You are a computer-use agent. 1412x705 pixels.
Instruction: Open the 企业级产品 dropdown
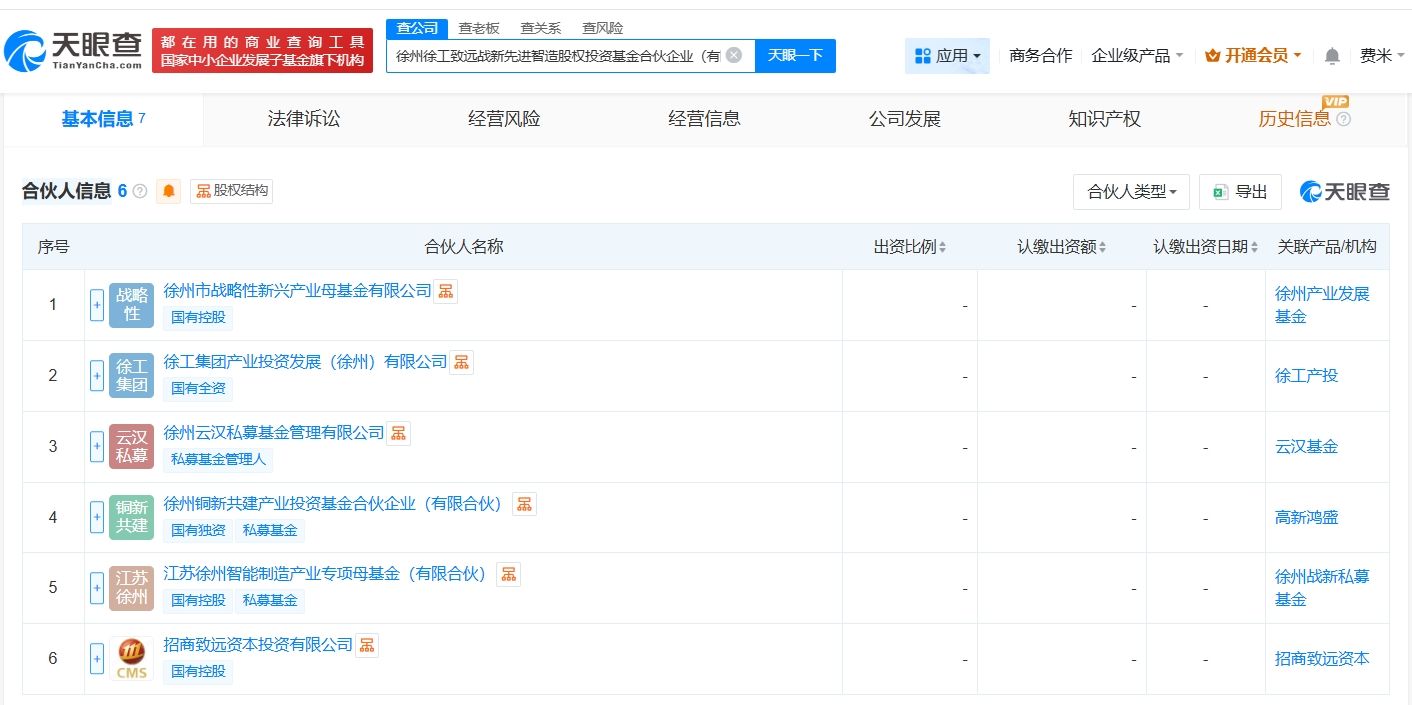tap(1137, 56)
